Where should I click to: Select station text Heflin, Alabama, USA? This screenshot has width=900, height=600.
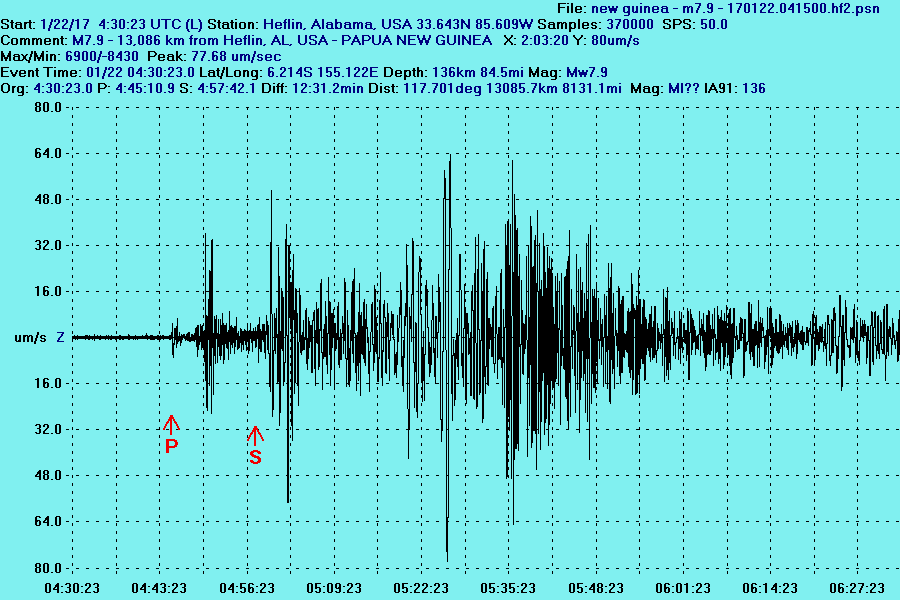[338, 25]
